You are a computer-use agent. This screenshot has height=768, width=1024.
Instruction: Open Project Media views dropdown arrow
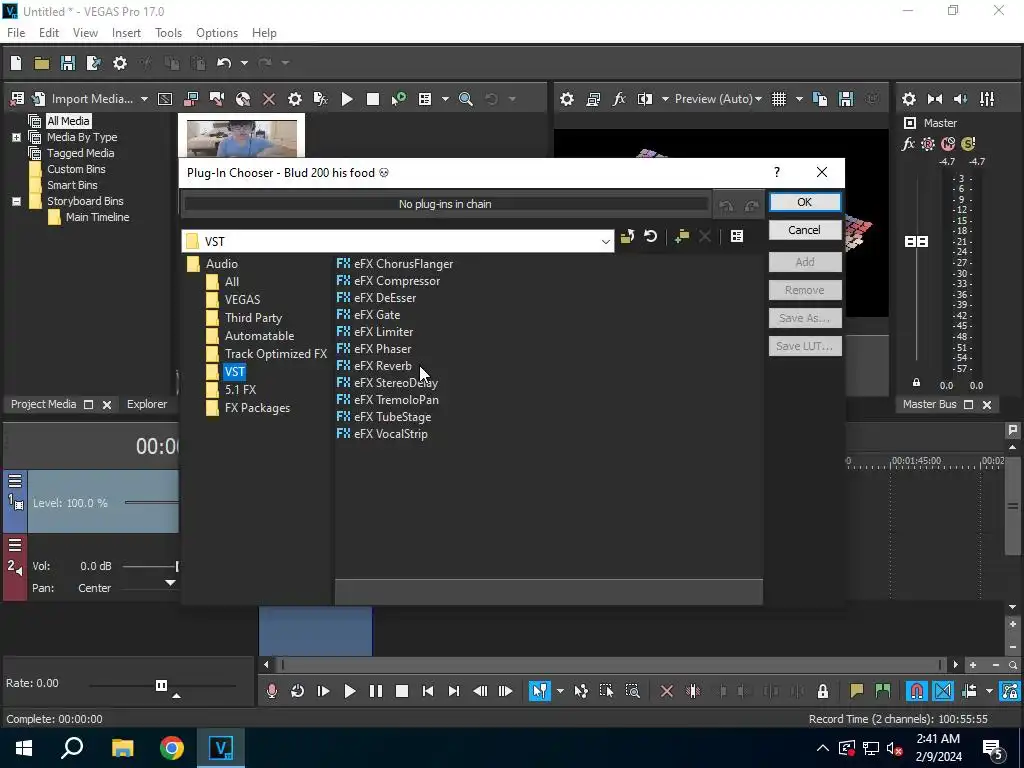[445, 99]
